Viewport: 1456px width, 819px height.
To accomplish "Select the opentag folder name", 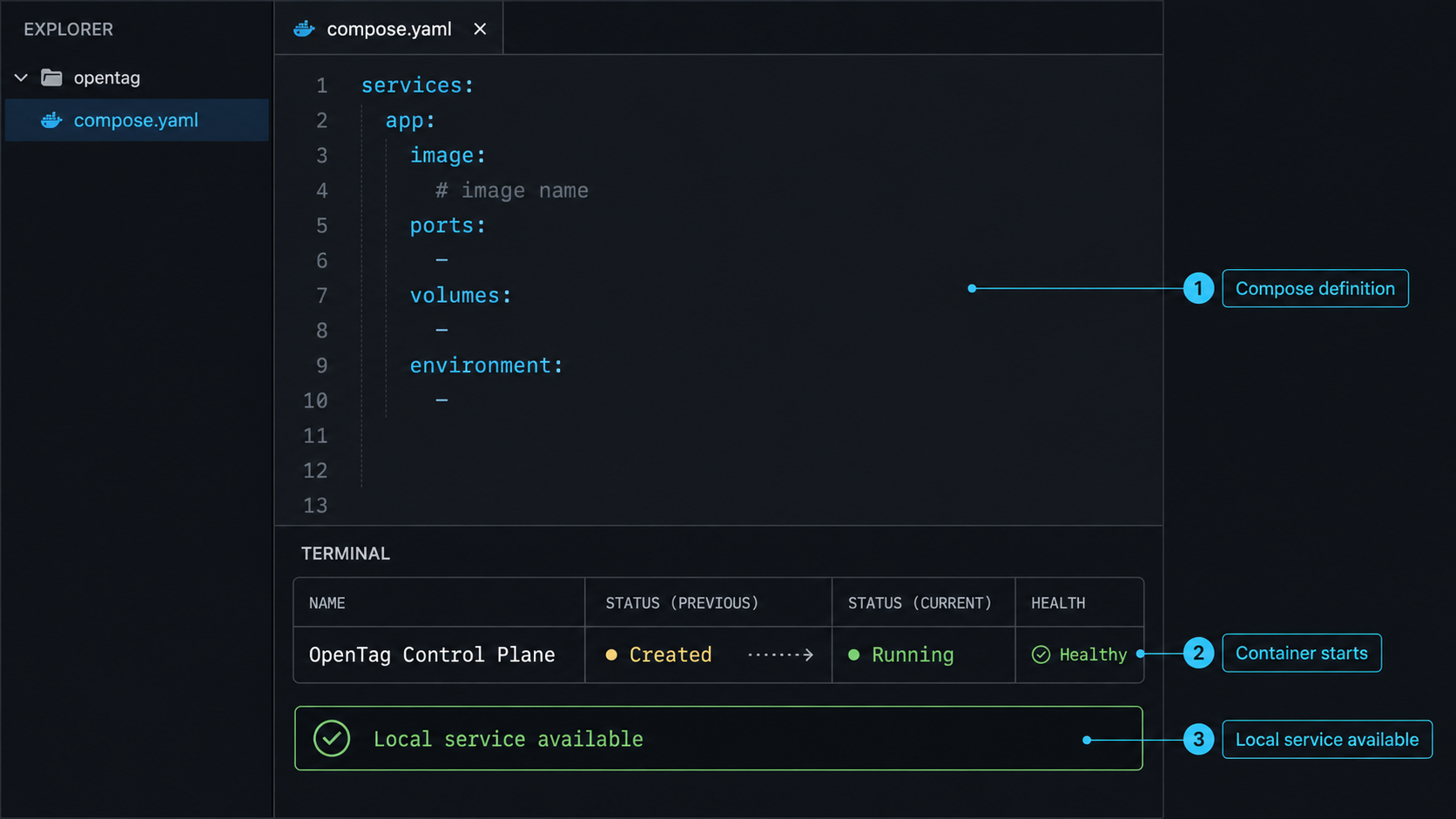I will 107,77.
